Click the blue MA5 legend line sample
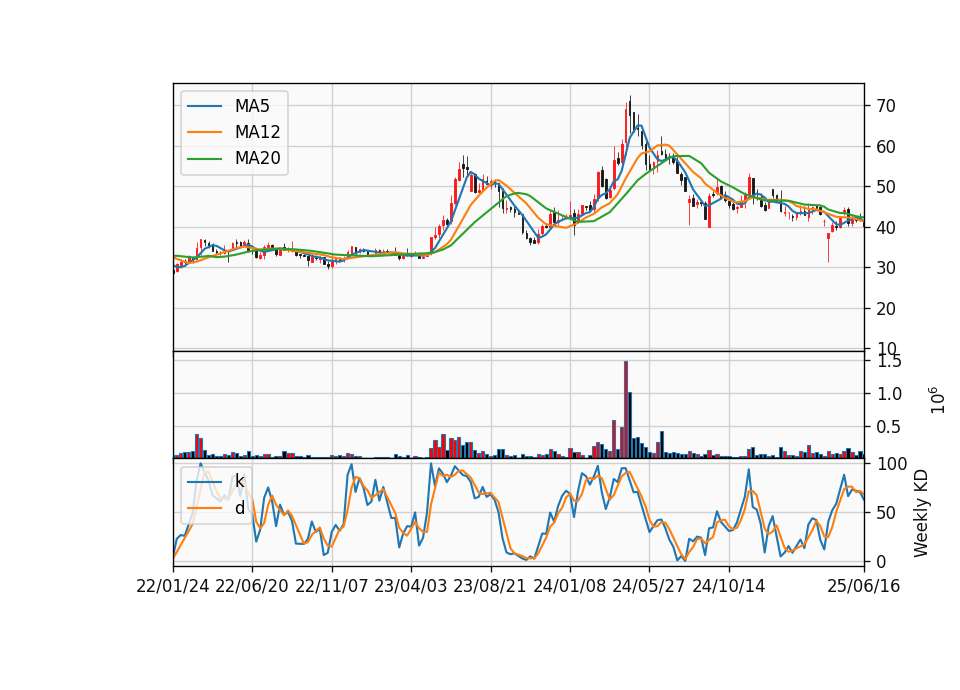The image size is (960, 690). tap(204, 106)
